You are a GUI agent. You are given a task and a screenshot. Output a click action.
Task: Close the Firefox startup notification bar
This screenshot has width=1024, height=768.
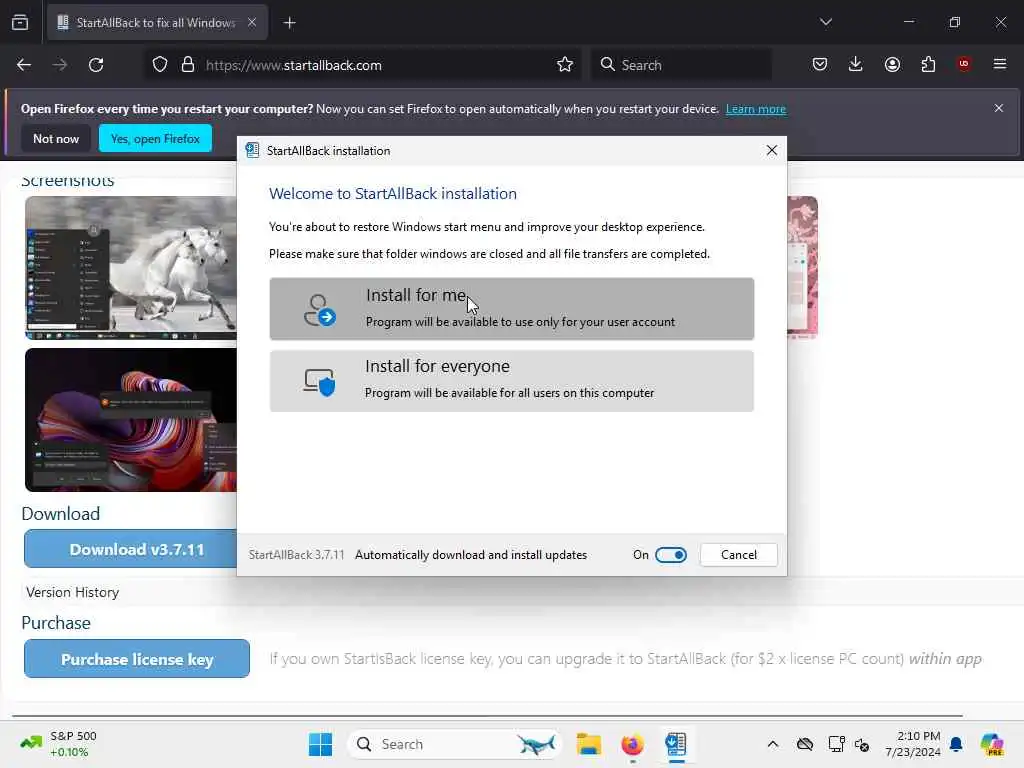(x=999, y=108)
